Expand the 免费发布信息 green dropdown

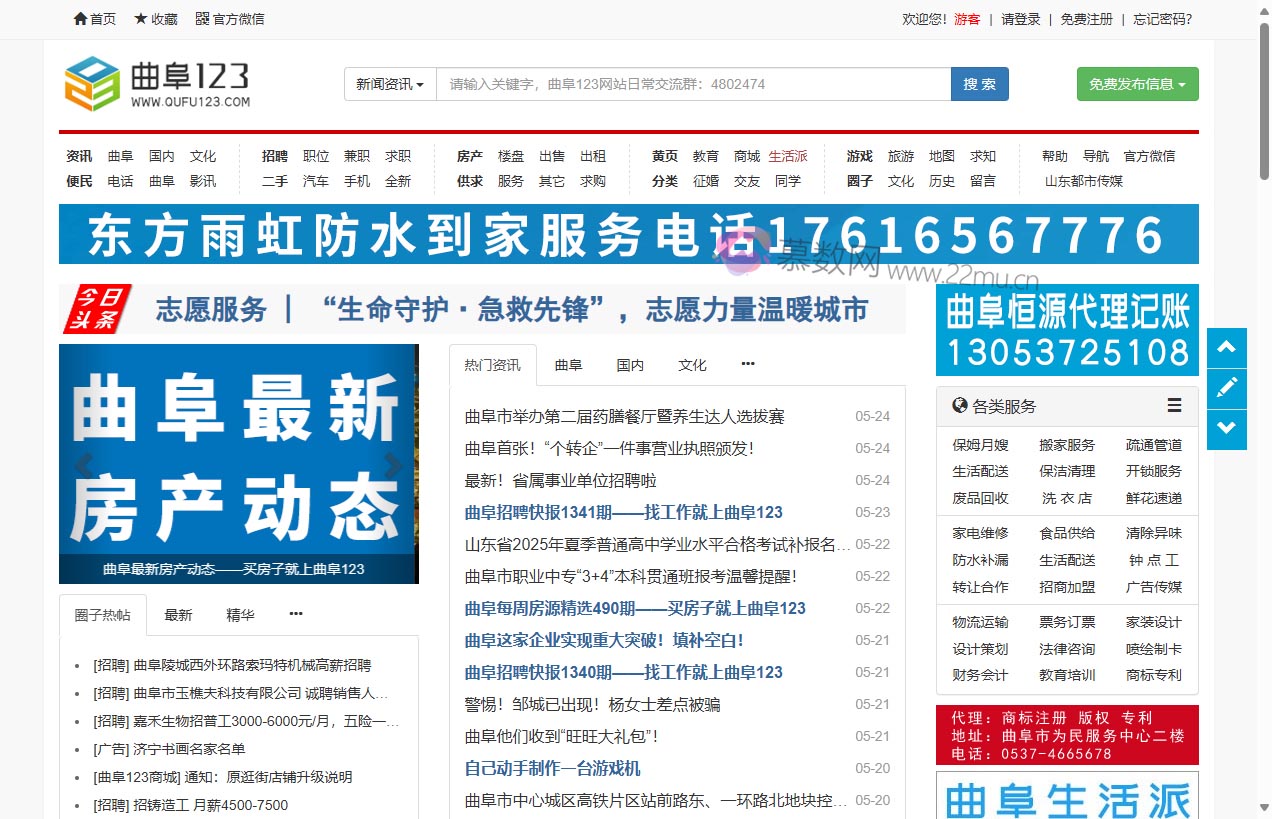click(1137, 84)
